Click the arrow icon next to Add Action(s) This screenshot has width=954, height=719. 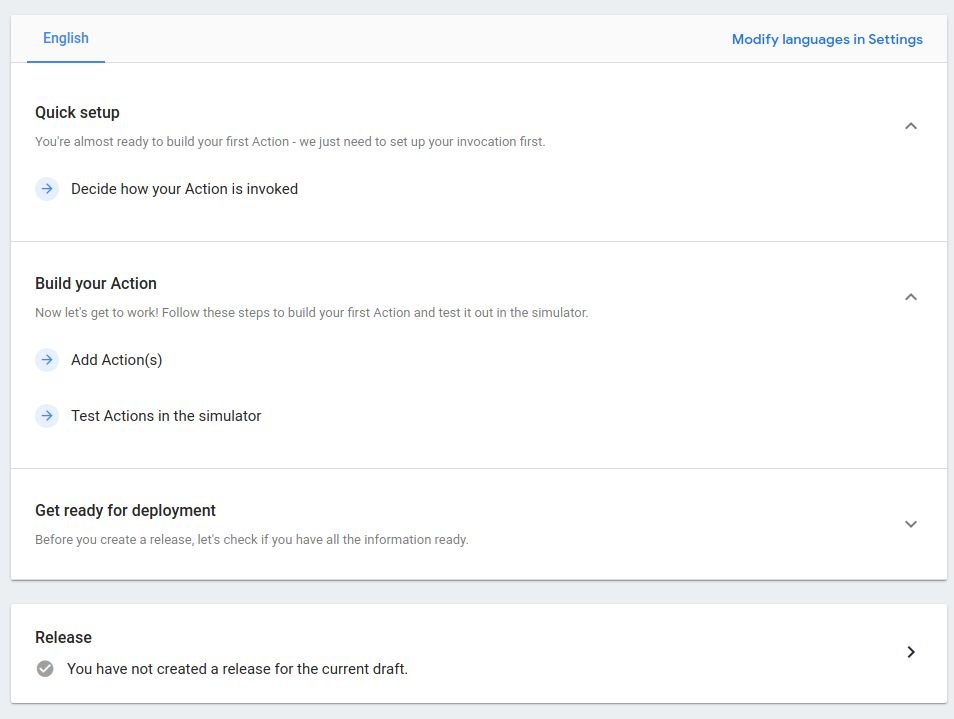click(x=47, y=360)
